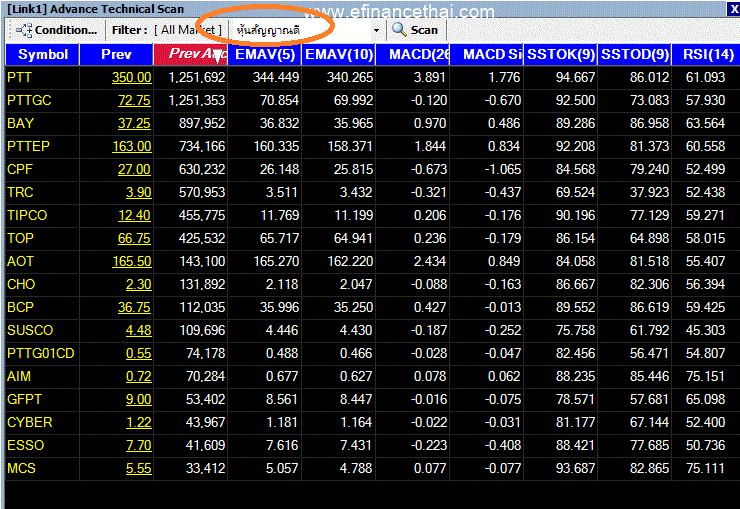
Task: Sort by the SSTOD(9) column header
Action: (635, 54)
